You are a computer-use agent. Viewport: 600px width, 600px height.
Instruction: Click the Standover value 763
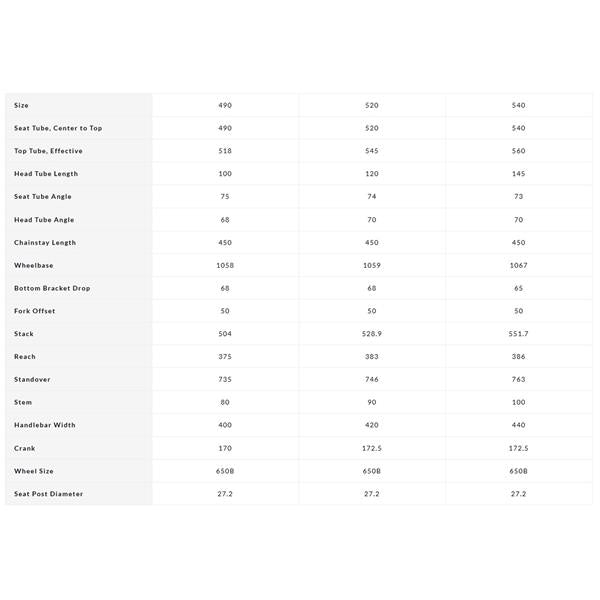(x=518, y=380)
